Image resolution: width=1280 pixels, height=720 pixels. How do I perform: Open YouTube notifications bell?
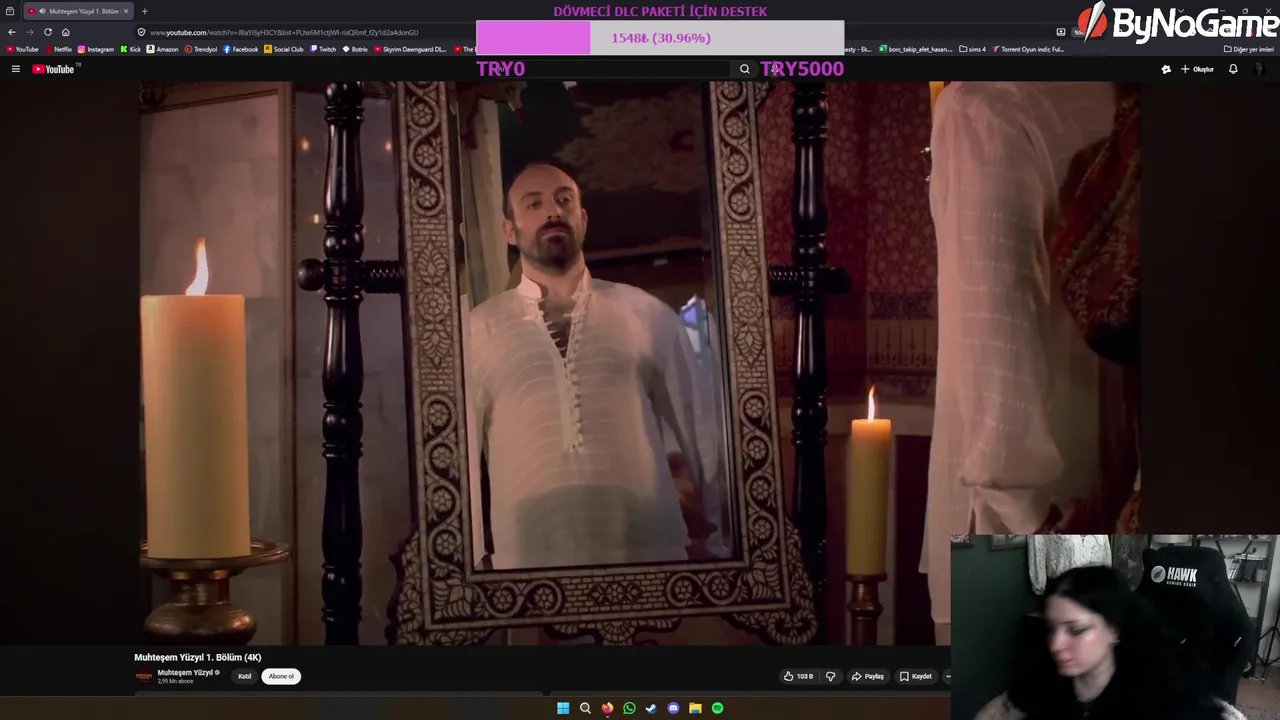(1233, 69)
